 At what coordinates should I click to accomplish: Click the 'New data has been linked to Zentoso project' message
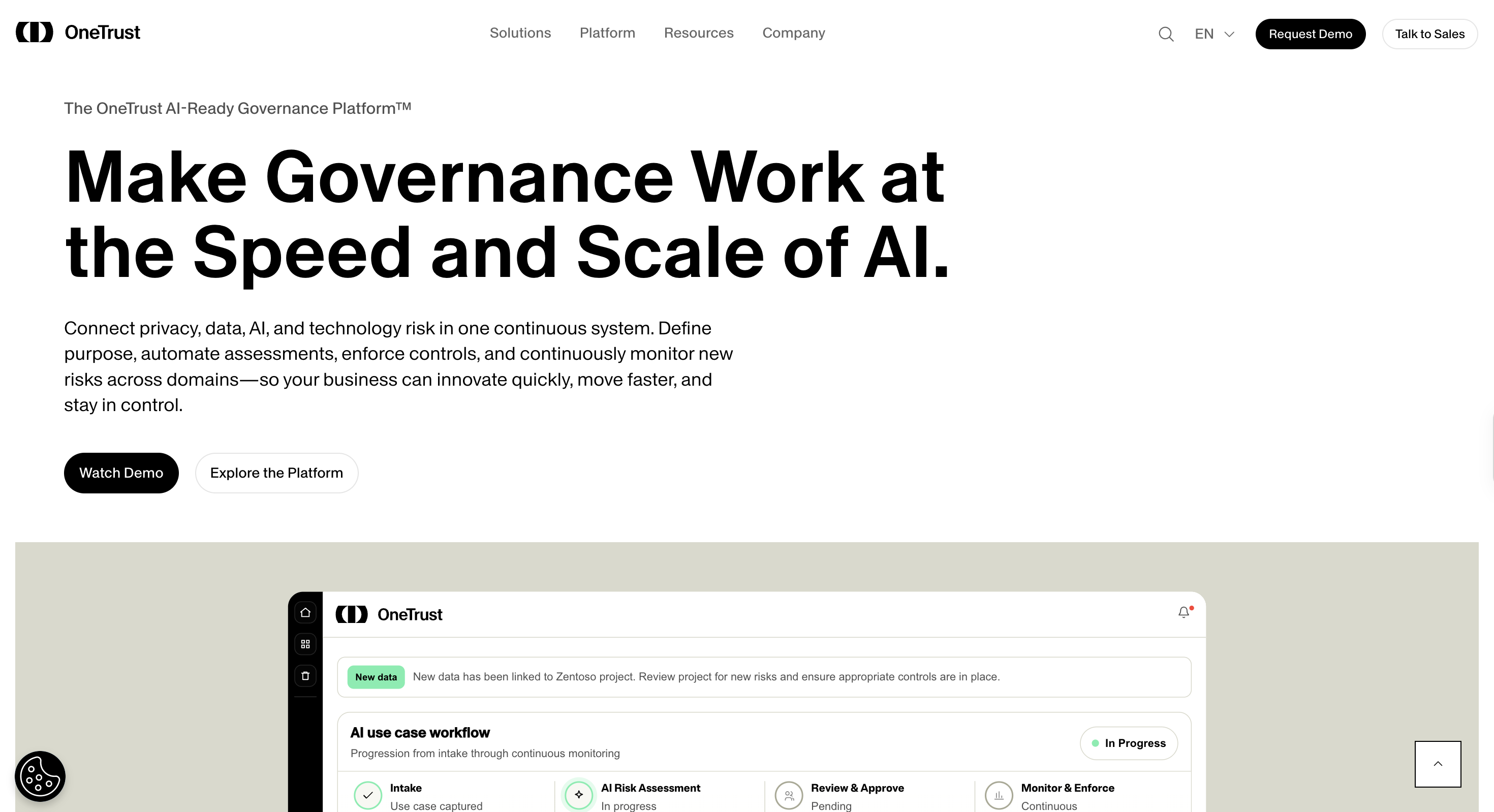(x=706, y=676)
